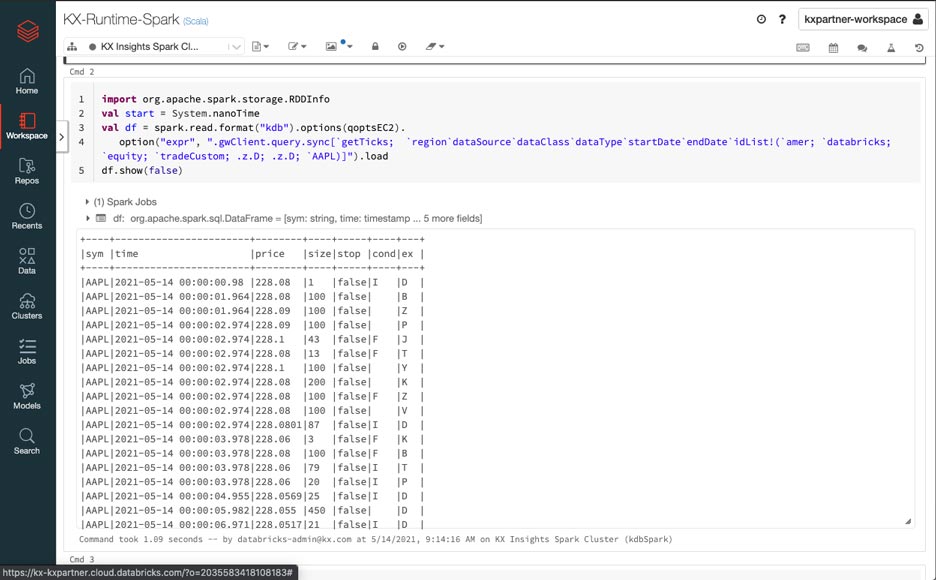936x580 pixels.
Task: Go to the Data section
Action: 27,261
